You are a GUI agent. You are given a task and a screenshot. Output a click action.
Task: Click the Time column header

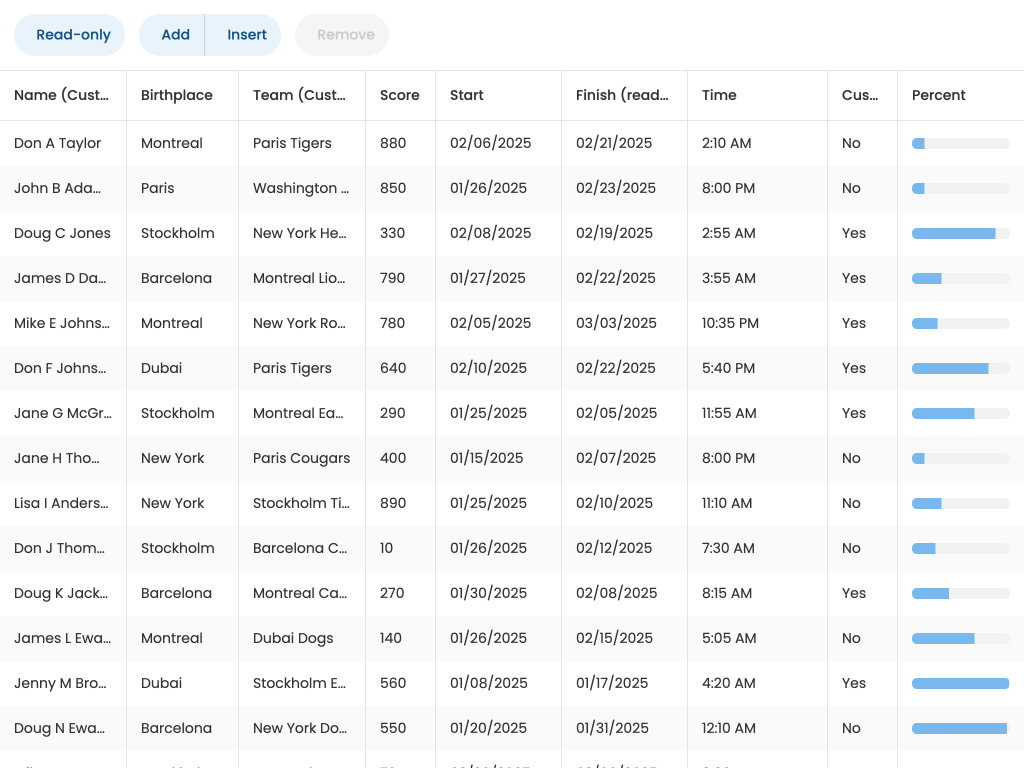click(719, 95)
